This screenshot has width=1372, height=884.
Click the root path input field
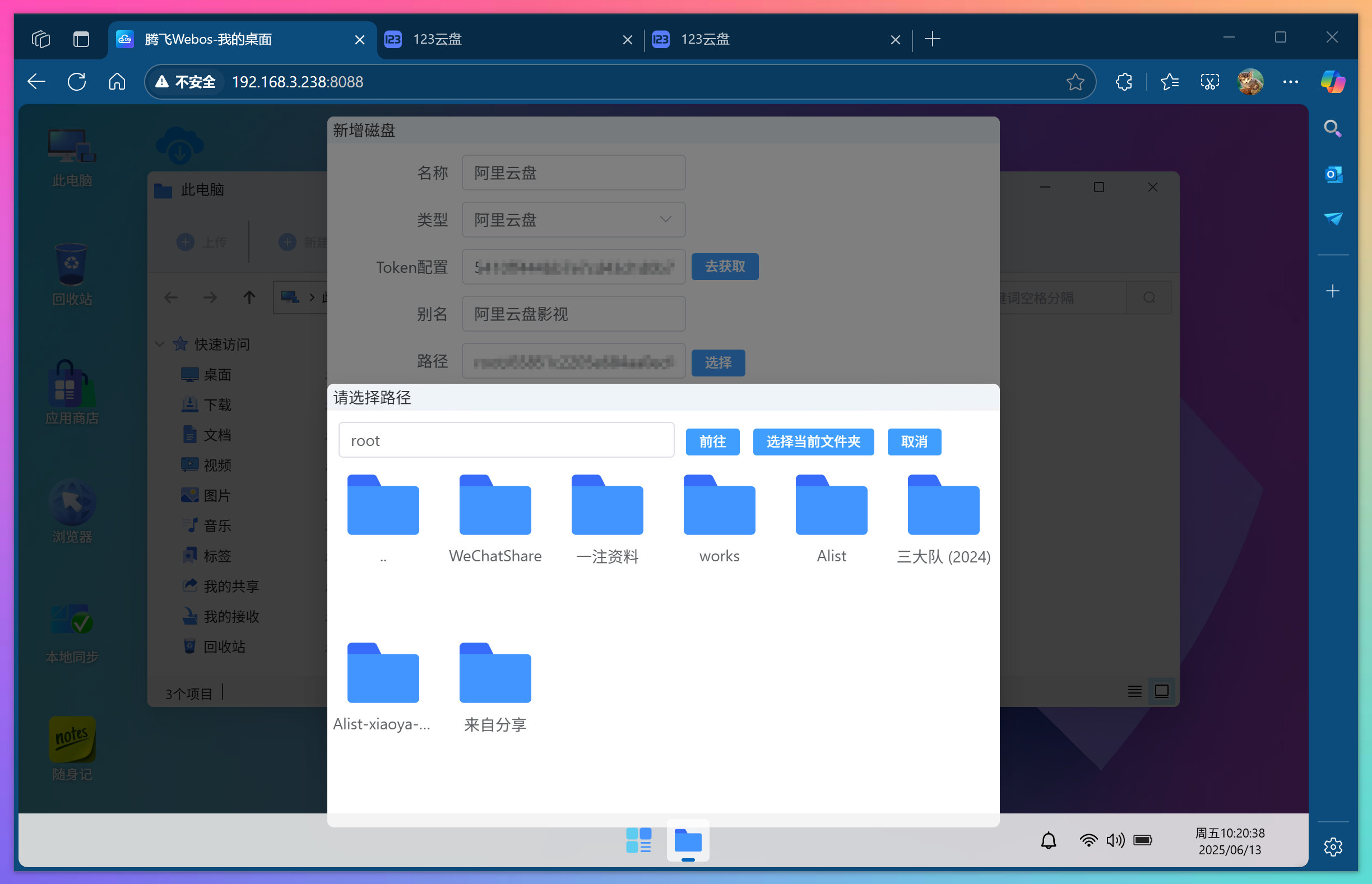[506, 440]
